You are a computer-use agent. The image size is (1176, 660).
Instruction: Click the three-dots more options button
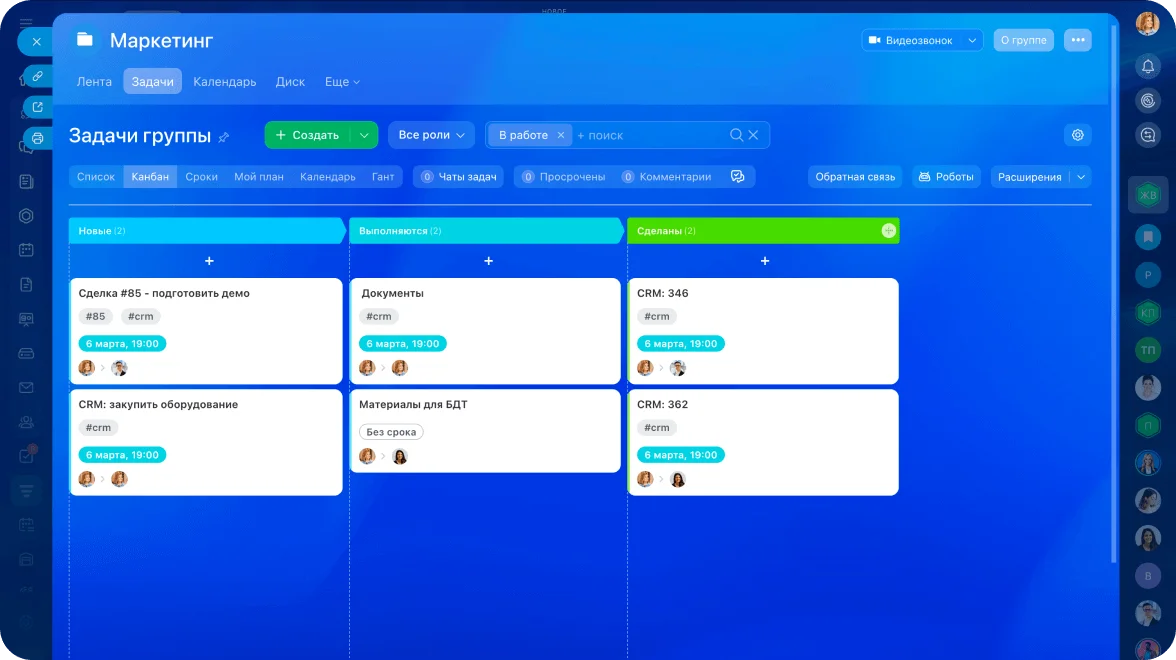coord(1077,40)
